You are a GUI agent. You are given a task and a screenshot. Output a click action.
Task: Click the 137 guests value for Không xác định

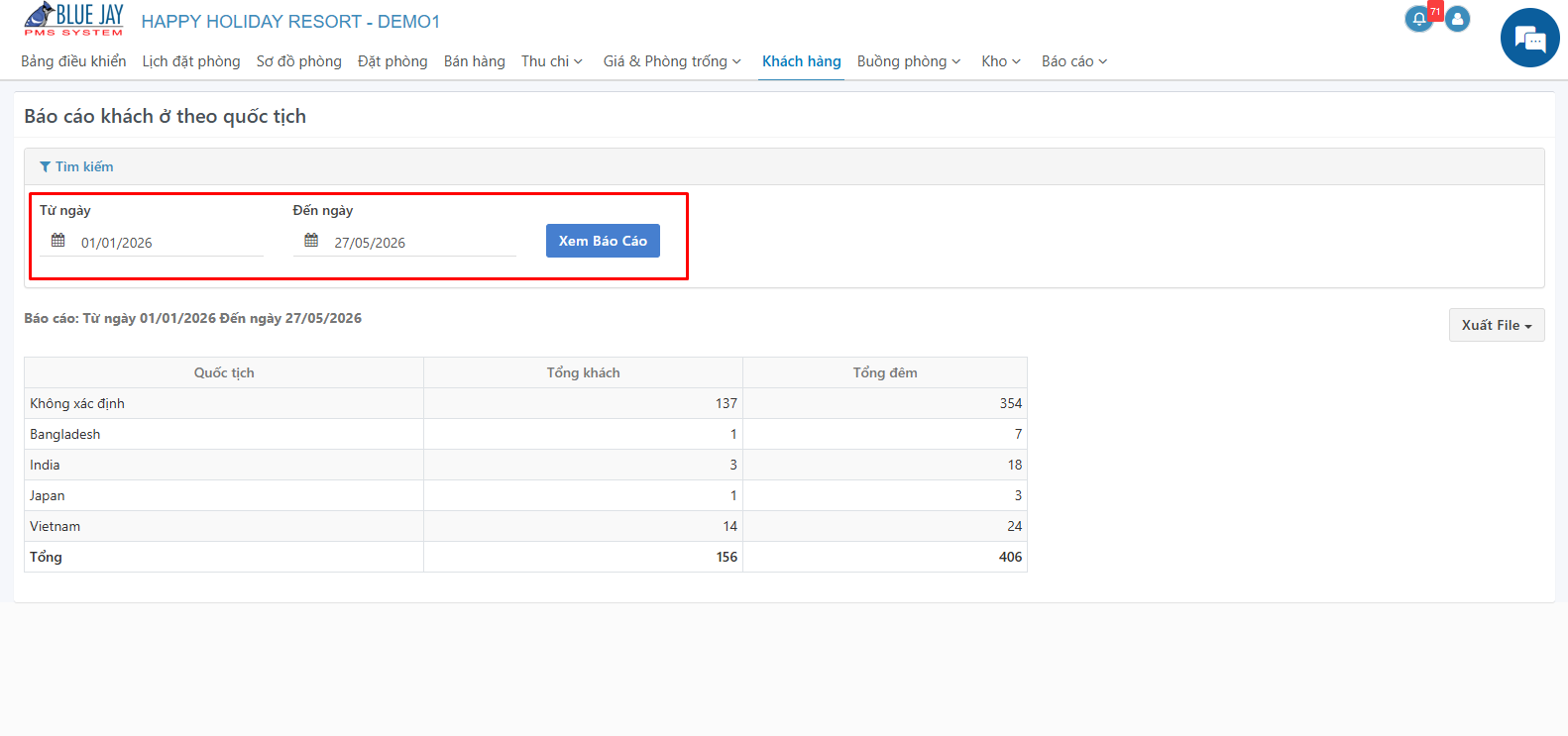click(727, 403)
